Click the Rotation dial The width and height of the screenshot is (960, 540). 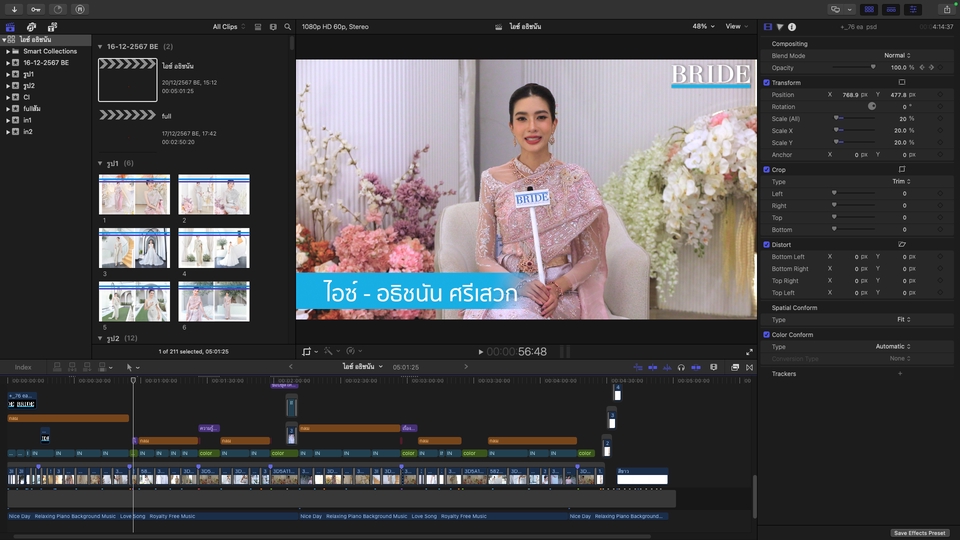(x=872, y=106)
